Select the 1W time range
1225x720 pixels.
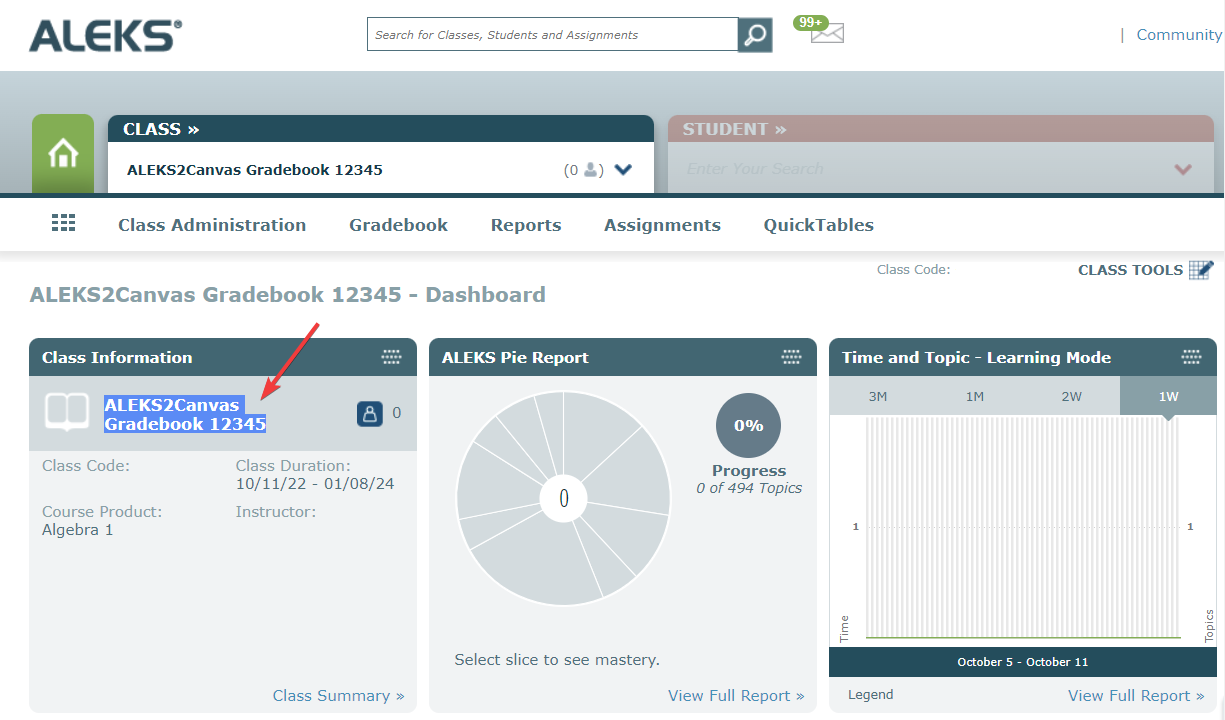tap(1167, 396)
